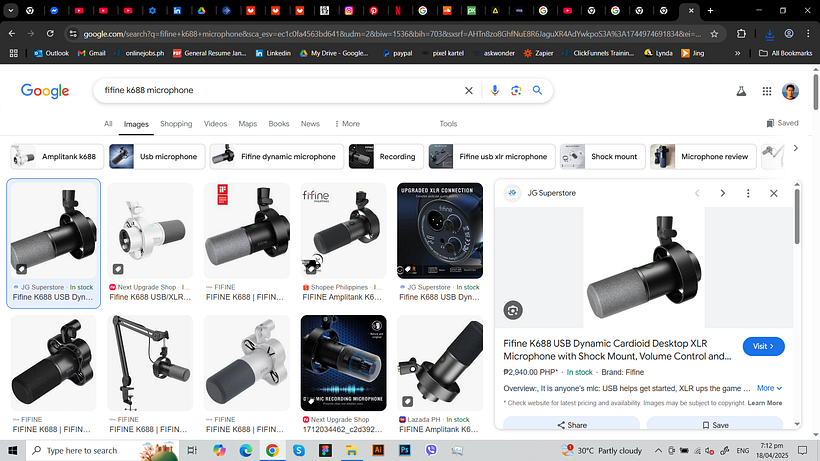Open Photoshop from taskbar
Image resolution: width=820 pixels, height=461 pixels.
tap(405, 451)
